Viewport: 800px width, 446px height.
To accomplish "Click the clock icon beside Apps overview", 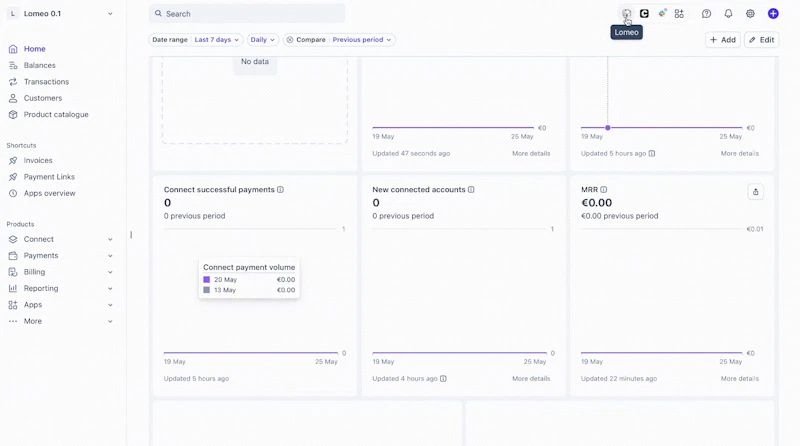I will 13,193.
